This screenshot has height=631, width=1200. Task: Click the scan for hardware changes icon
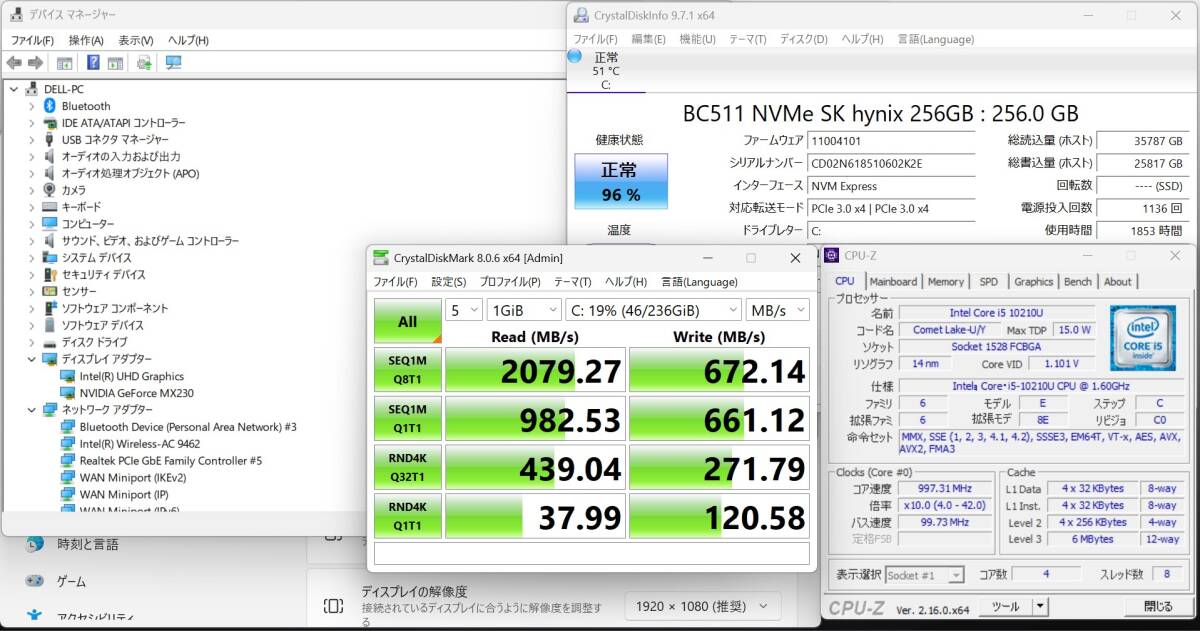(144, 62)
